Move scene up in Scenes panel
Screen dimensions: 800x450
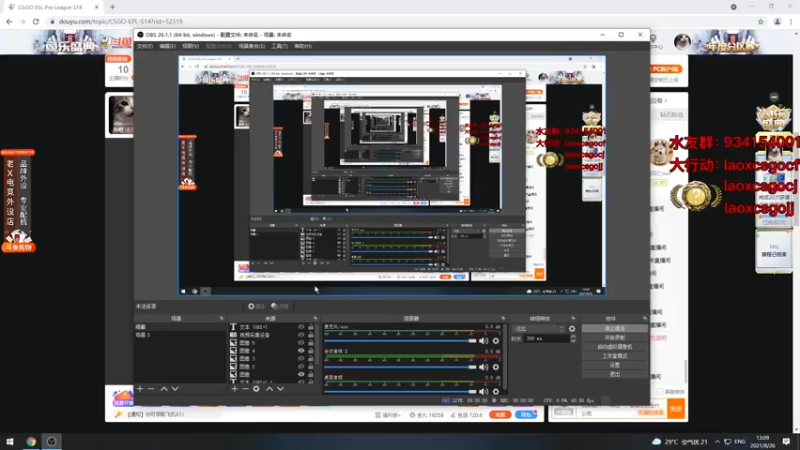click(x=164, y=389)
